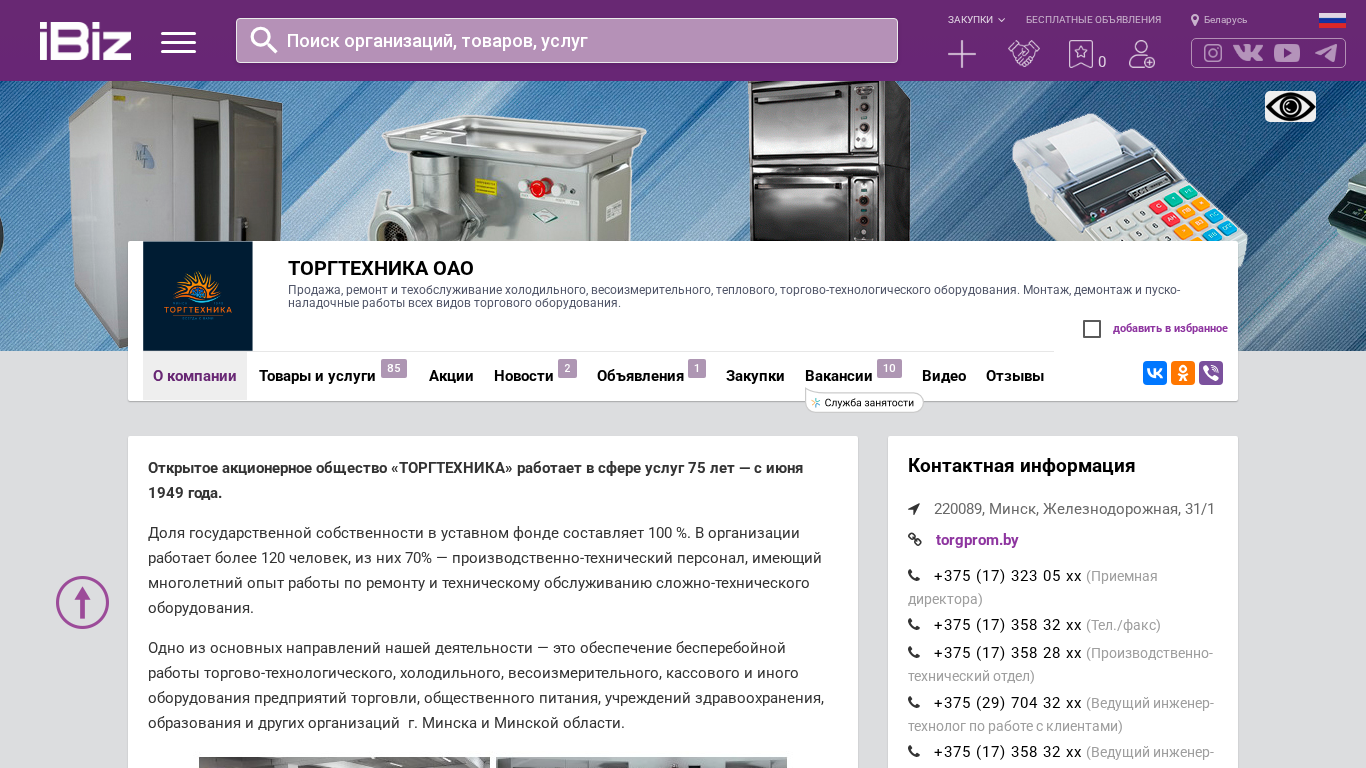Click the address arrow icon
Screen dimensions: 1366x768
tap(914, 509)
